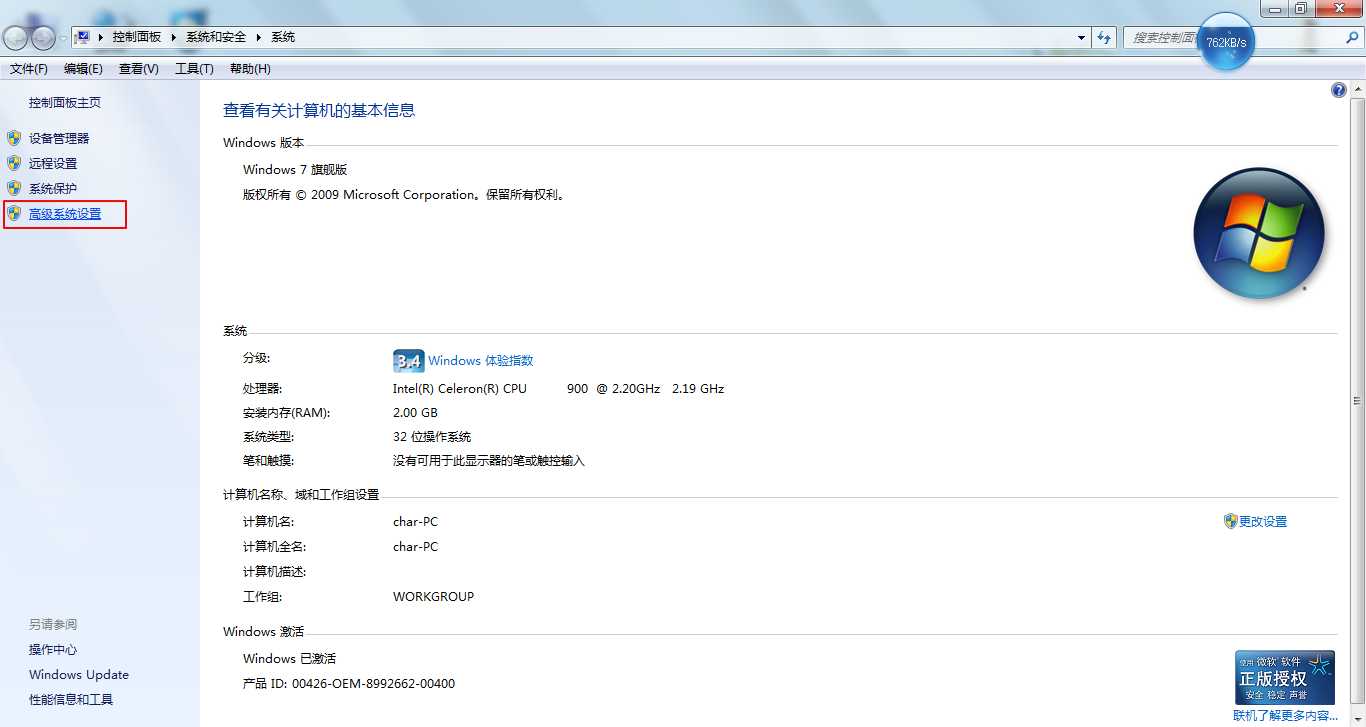Click 更改设置 link
The image size is (1366, 727).
[1263, 522]
